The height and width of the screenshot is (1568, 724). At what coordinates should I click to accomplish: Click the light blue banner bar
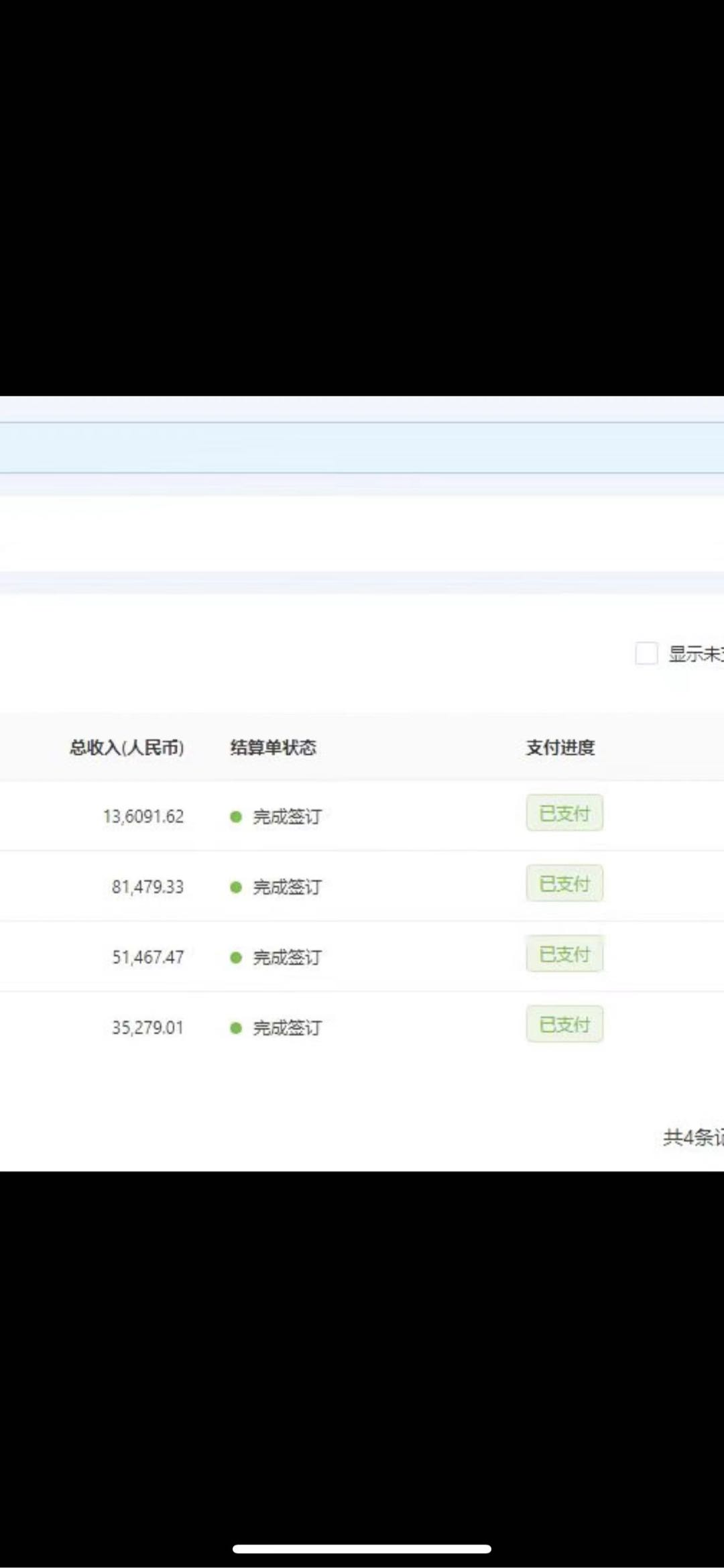pos(362,447)
